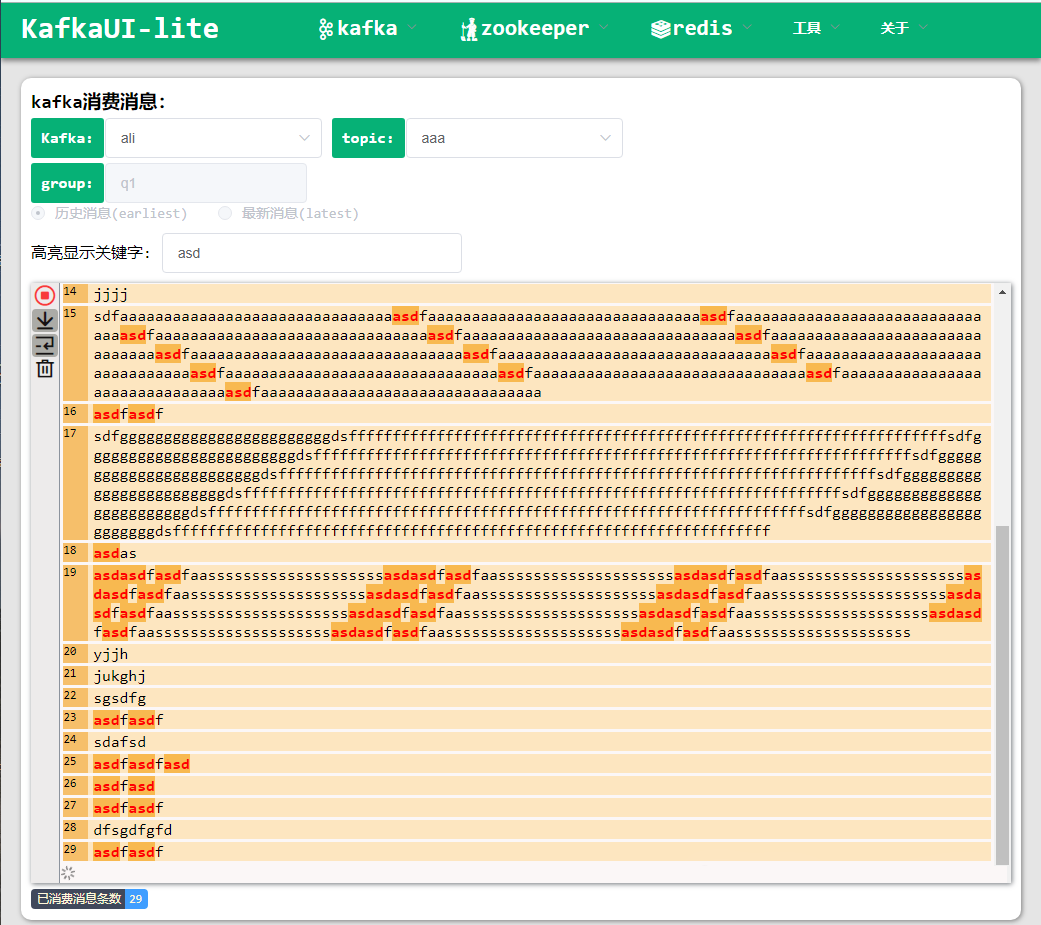Select the 历史消息(earliest) radio option

[38, 213]
